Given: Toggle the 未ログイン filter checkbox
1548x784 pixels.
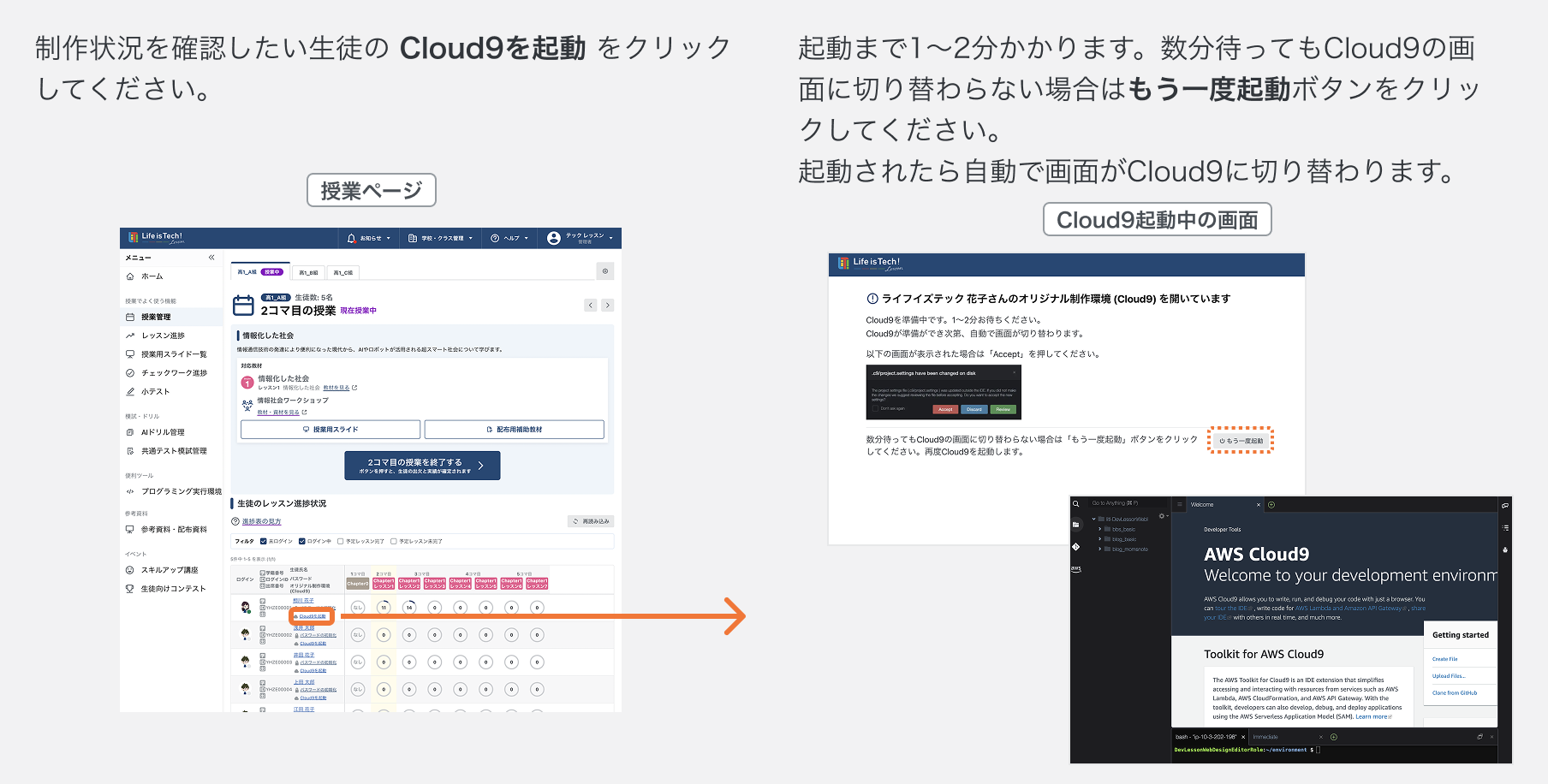Looking at the screenshot, I should (264, 541).
